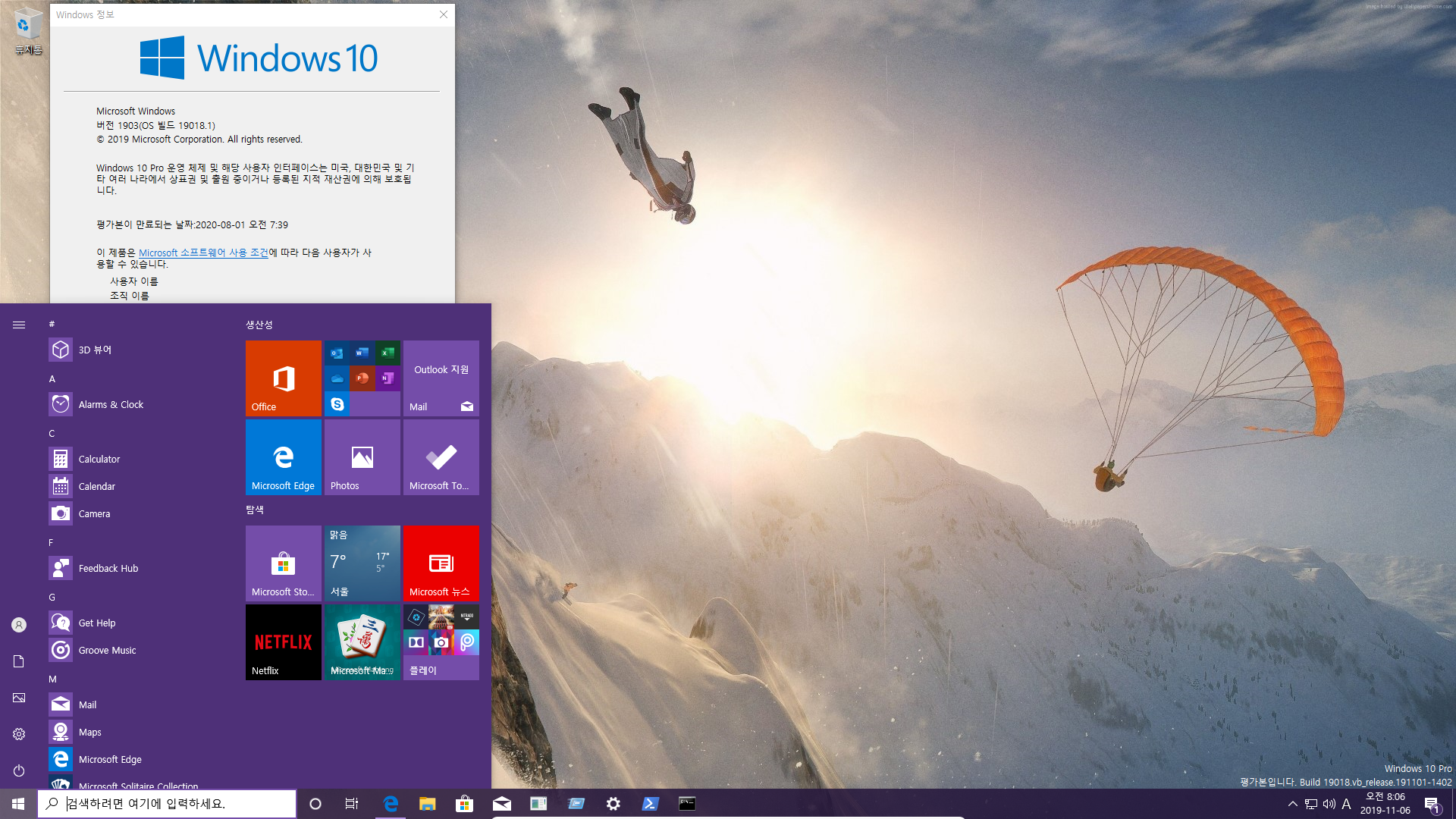Viewport: 1456px width, 819px height.
Task: Select the Recycle Bin desktop icon
Action: [x=28, y=31]
